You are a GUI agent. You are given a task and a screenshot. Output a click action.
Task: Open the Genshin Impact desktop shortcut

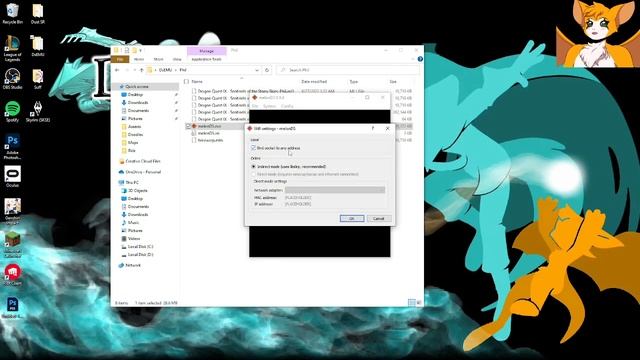coord(12,211)
